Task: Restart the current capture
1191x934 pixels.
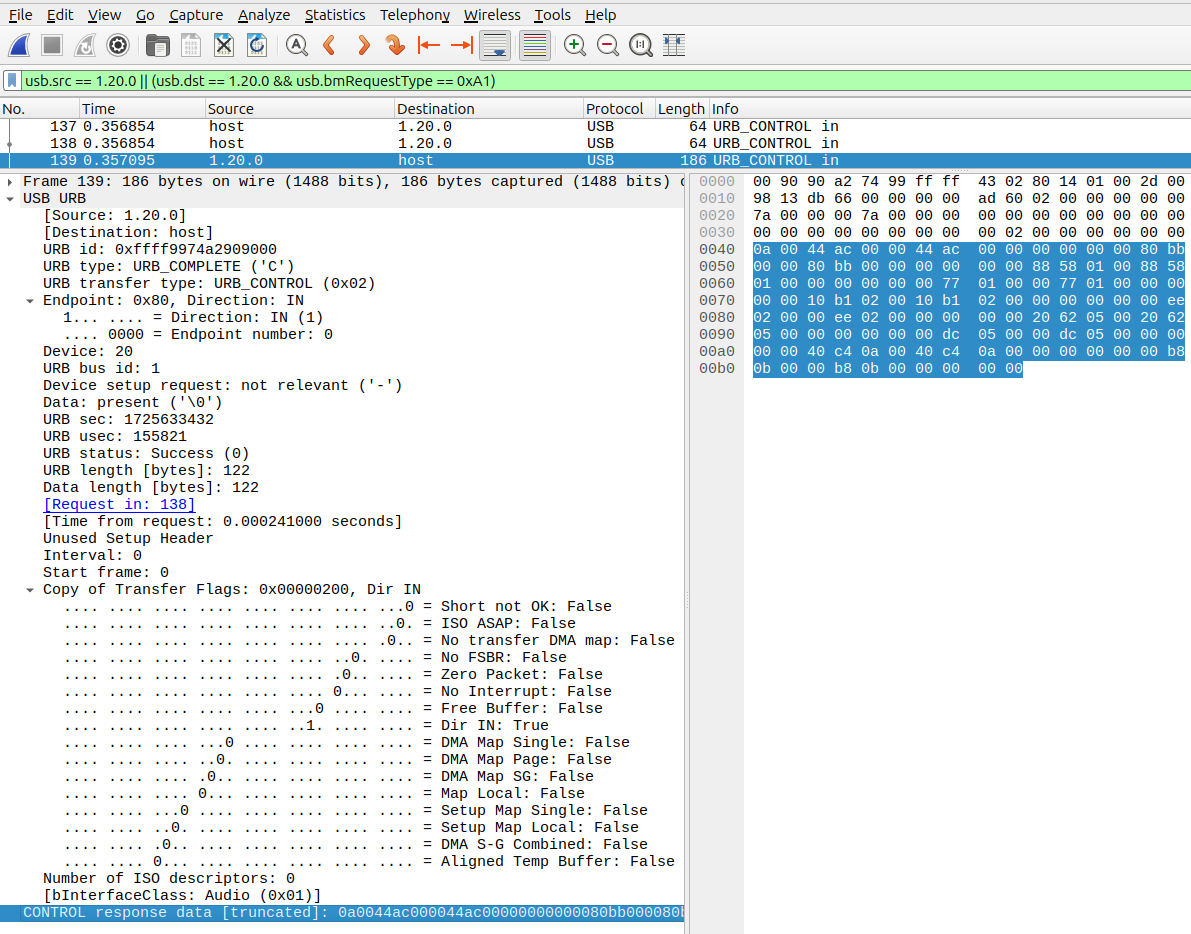Action: [x=86, y=45]
